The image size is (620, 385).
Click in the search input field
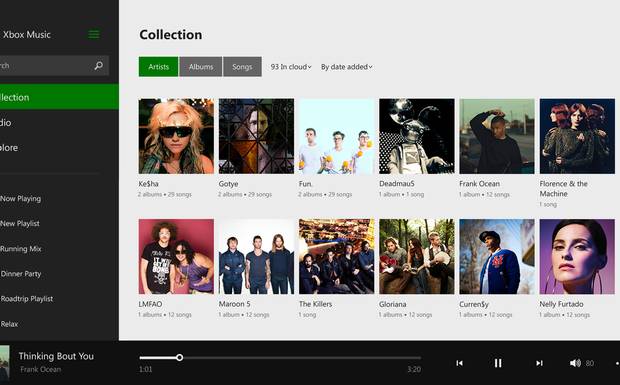coord(54,66)
